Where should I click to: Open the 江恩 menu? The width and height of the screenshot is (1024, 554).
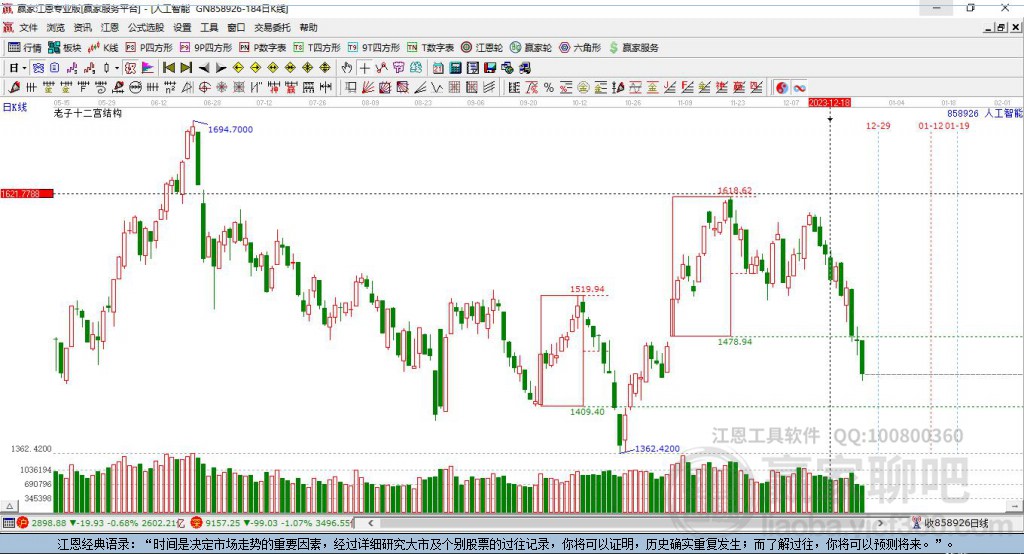(110, 27)
